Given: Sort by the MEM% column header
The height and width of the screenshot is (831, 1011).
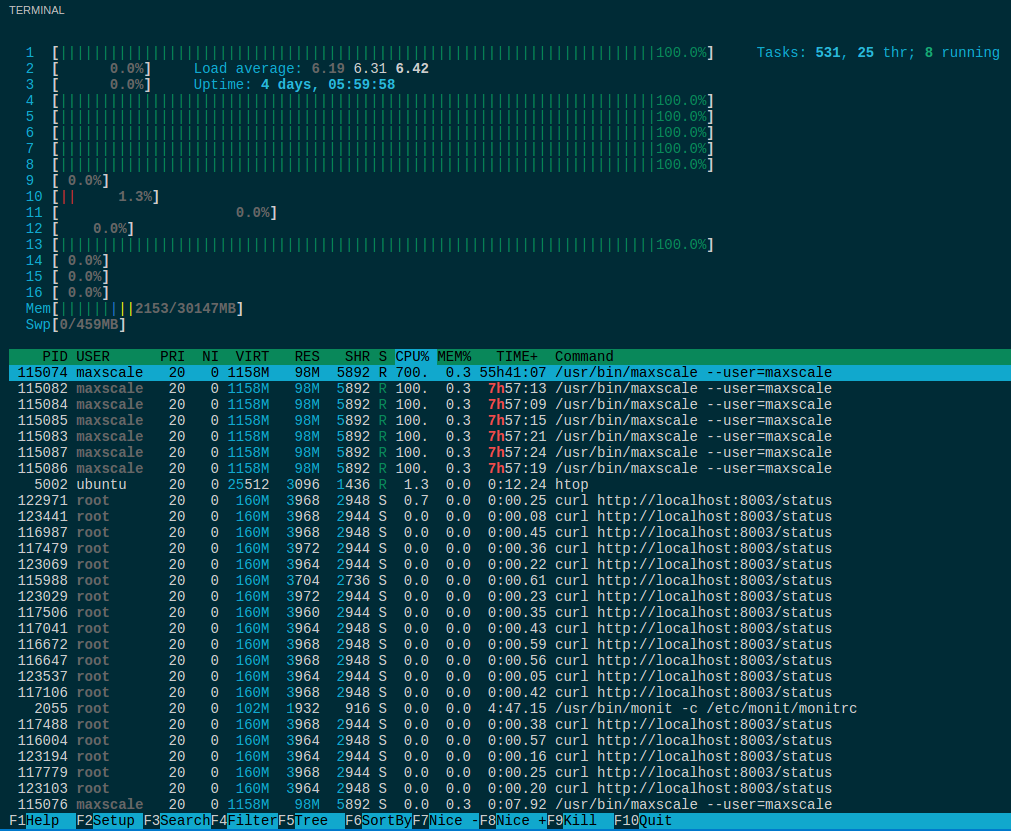Looking at the screenshot, I should click(x=454, y=357).
